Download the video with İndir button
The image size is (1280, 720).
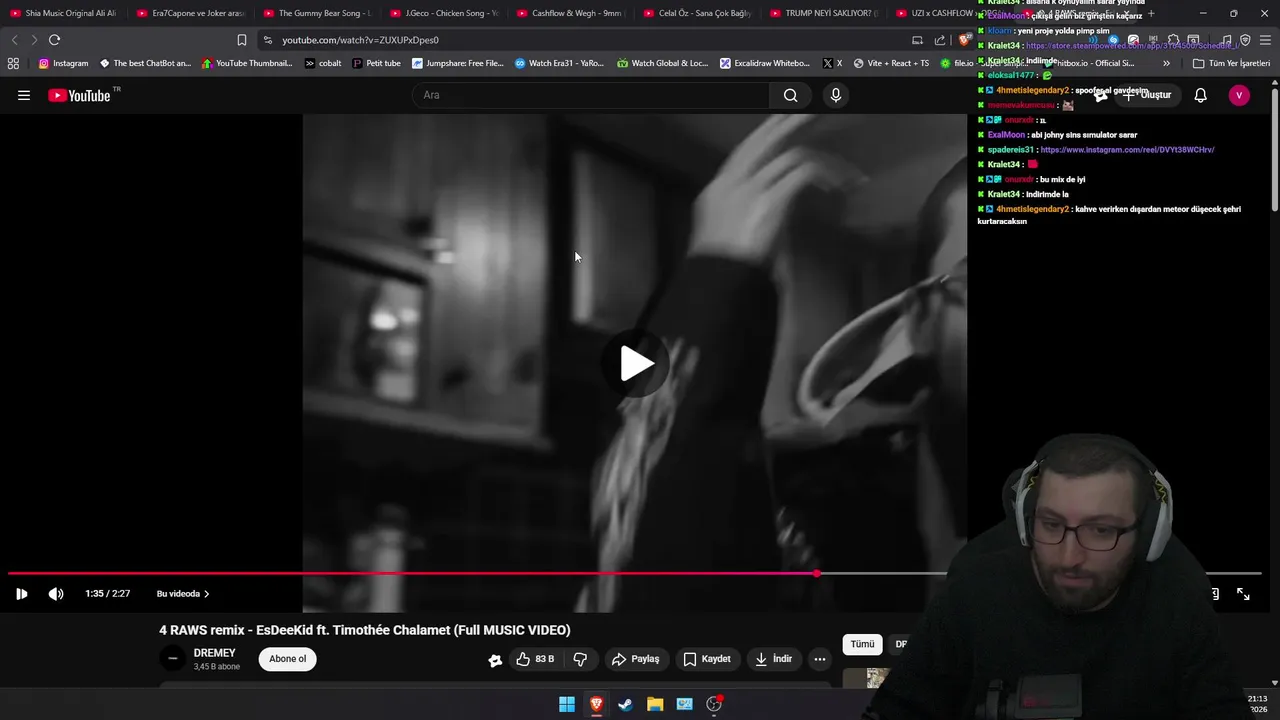tap(773, 659)
